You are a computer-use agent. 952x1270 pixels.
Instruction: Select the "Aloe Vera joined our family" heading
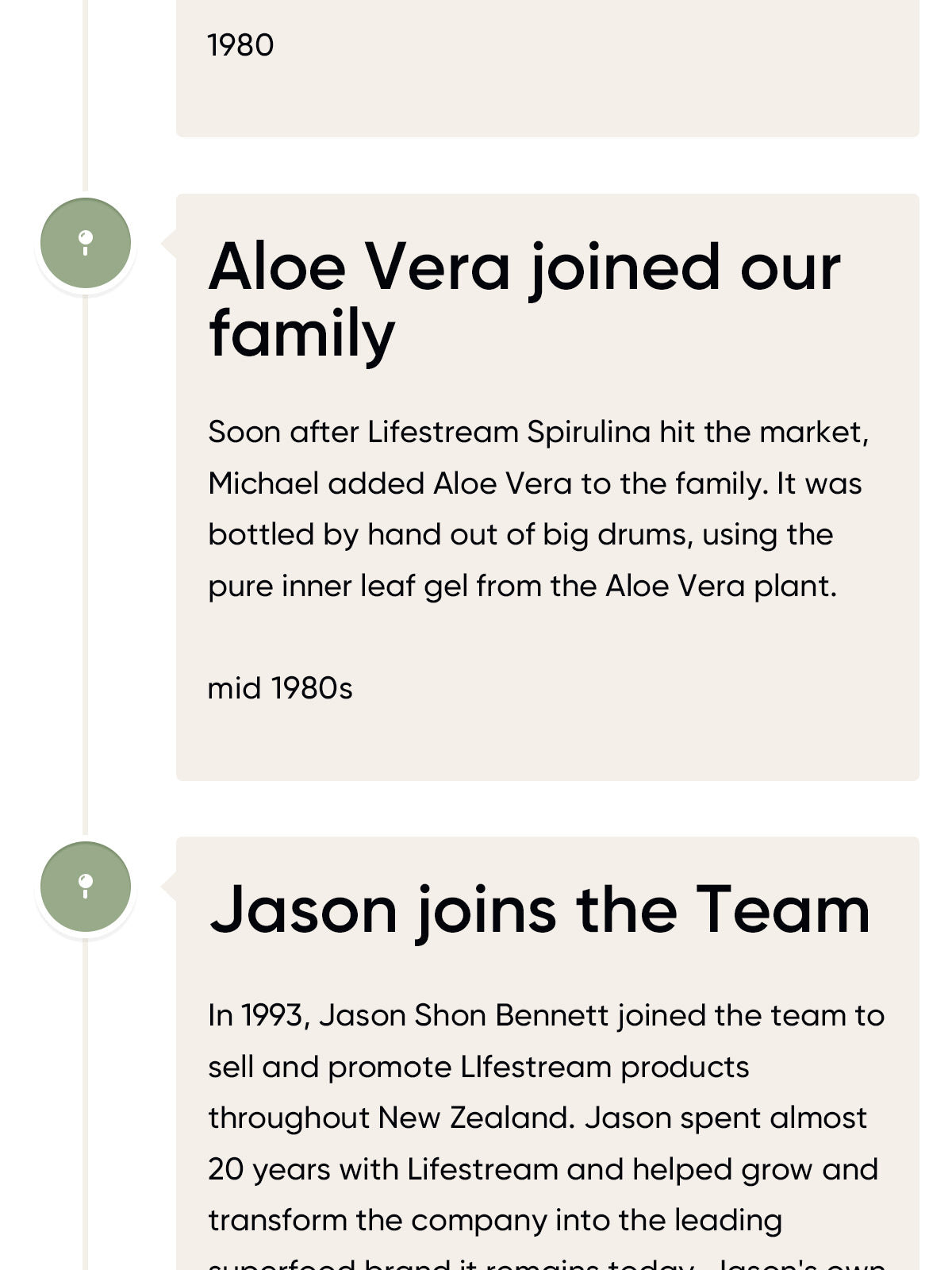(524, 300)
